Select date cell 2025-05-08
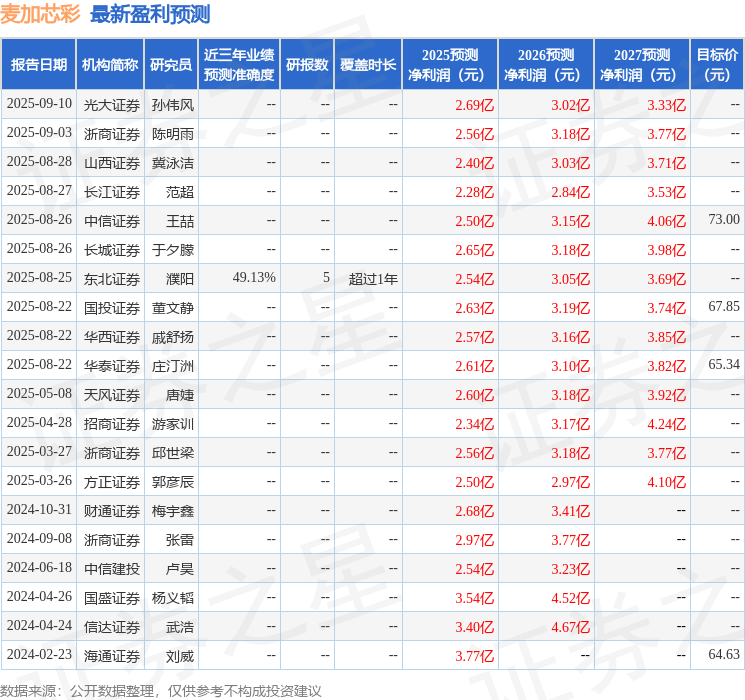The height and width of the screenshot is (700, 745). click(x=39, y=393)
